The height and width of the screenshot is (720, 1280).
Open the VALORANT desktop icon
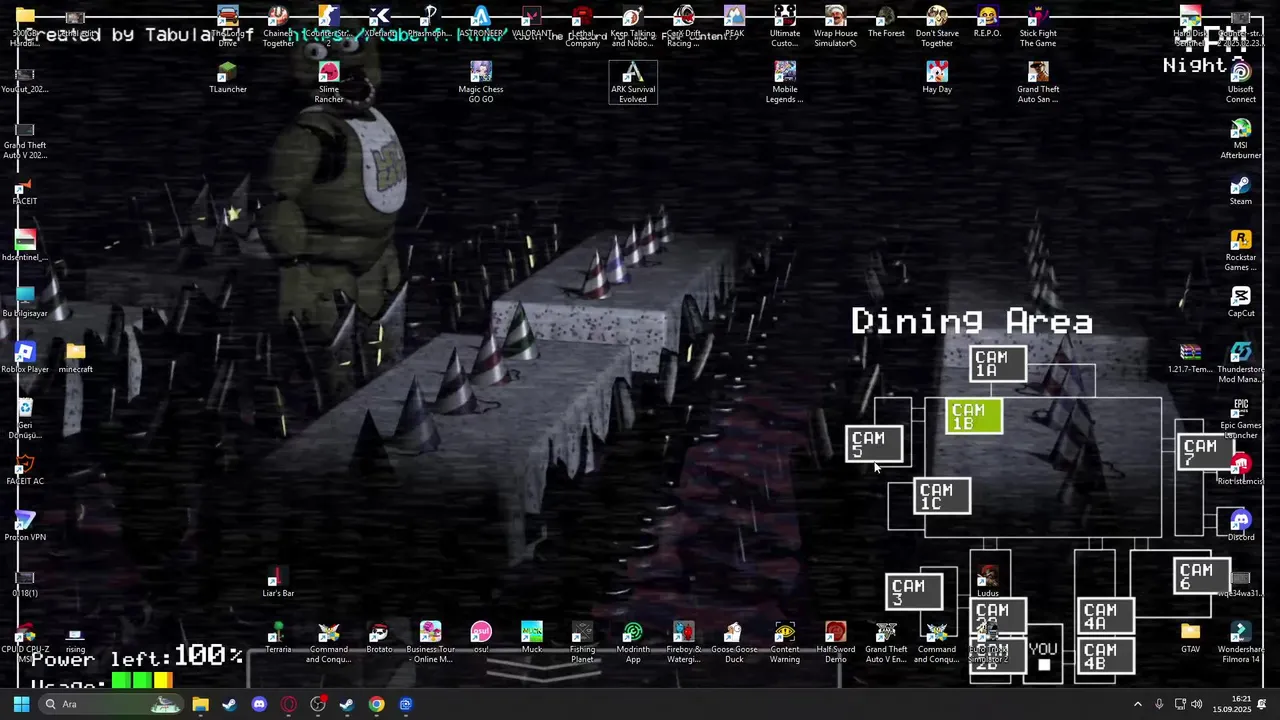[532, 22]
